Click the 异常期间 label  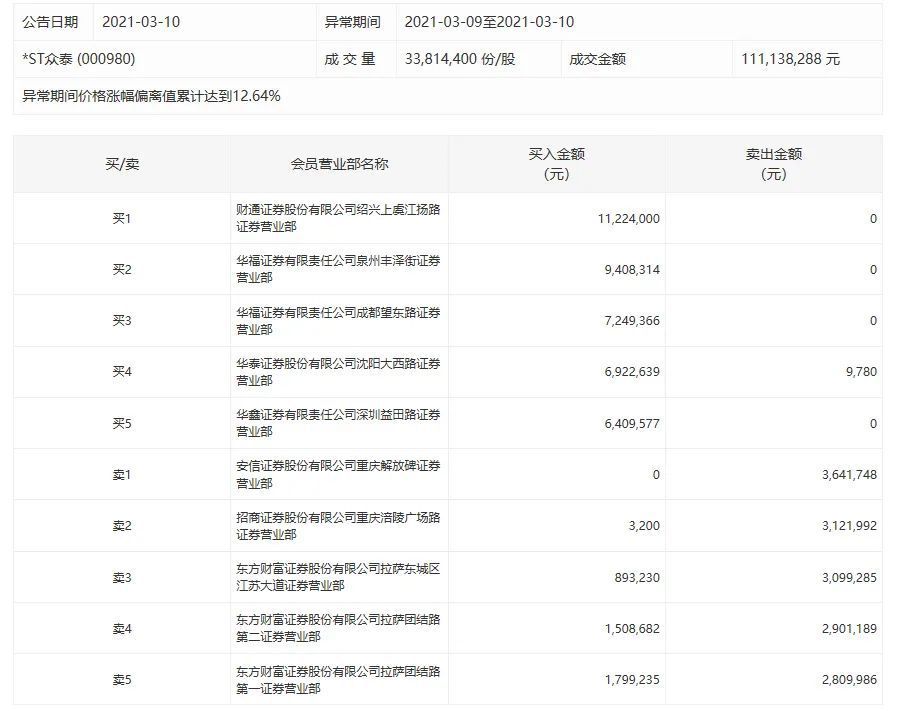[352, 22]
